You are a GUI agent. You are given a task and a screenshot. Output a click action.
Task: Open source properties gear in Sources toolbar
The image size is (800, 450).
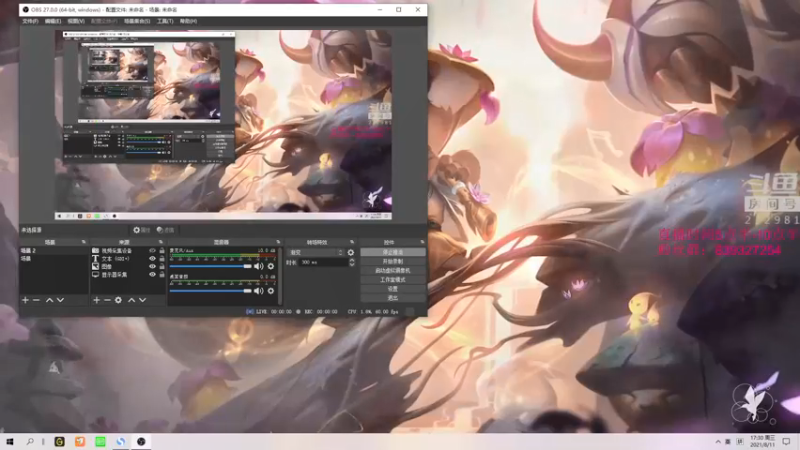118,300
